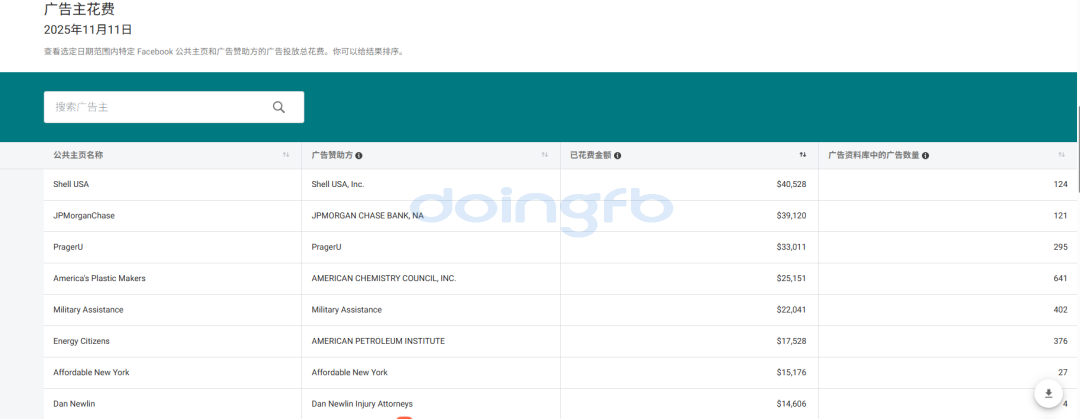Open Energy Citizens advertiser entry
1080x419 pixels.
point(81,341)
